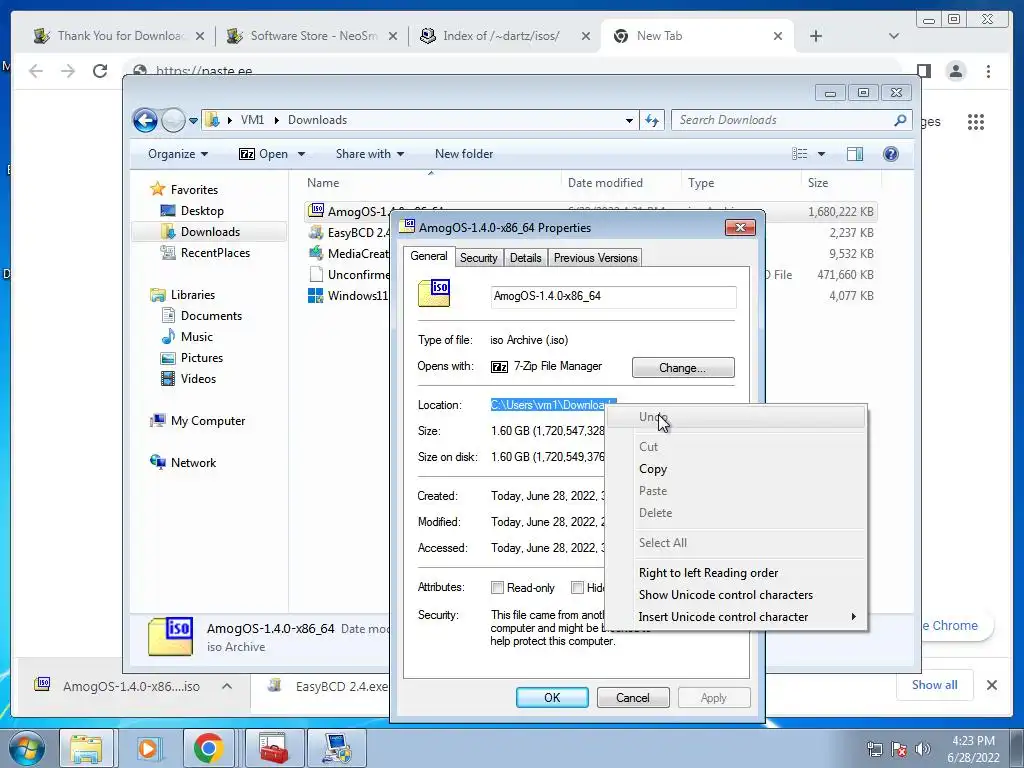This screenshot has width=1024, height=768.
Task: Open the 7-Zip Open dropdown arrow
Action: tap(301, 155)
